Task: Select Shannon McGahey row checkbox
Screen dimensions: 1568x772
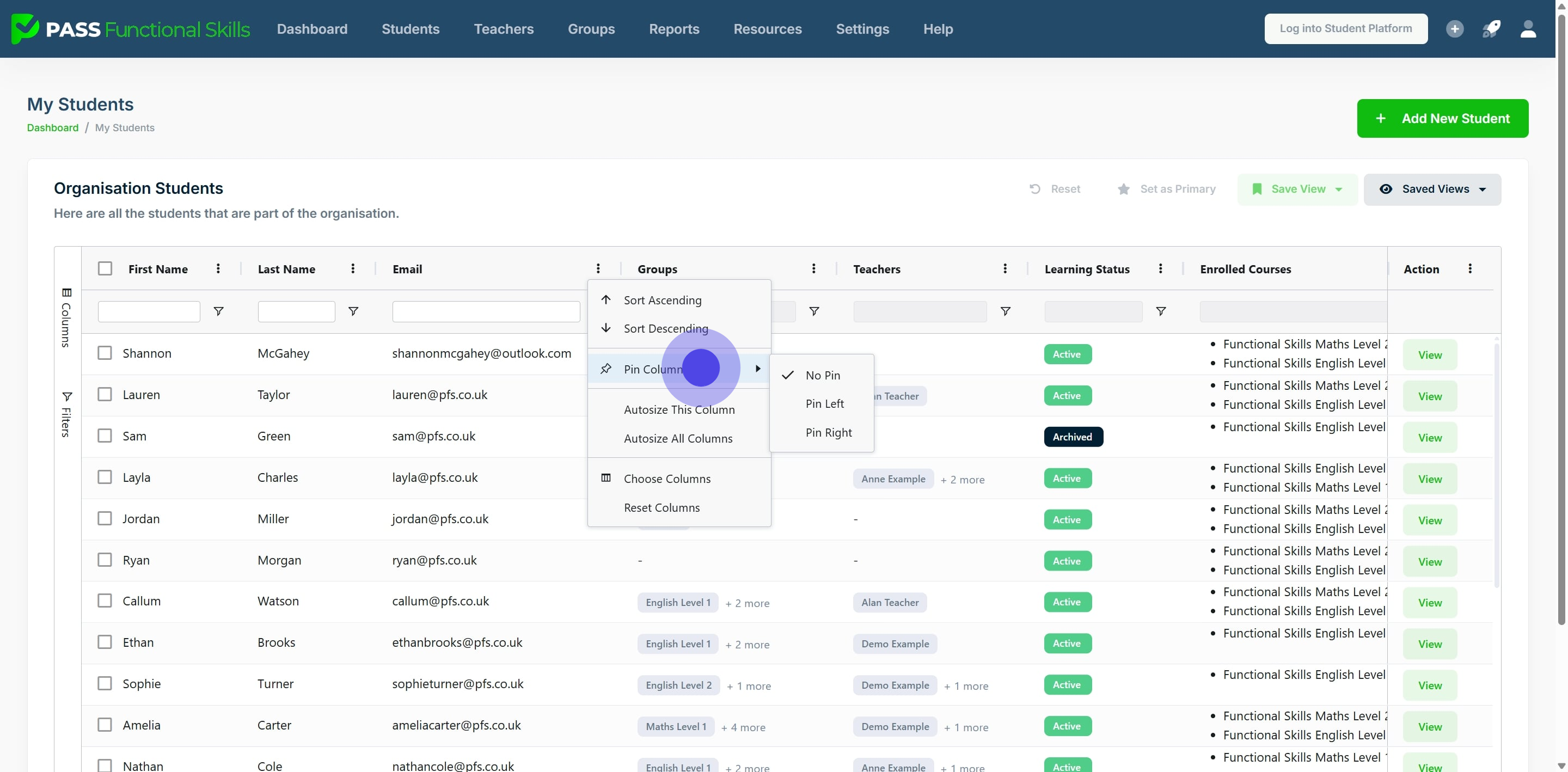Action: coord(105,353)
